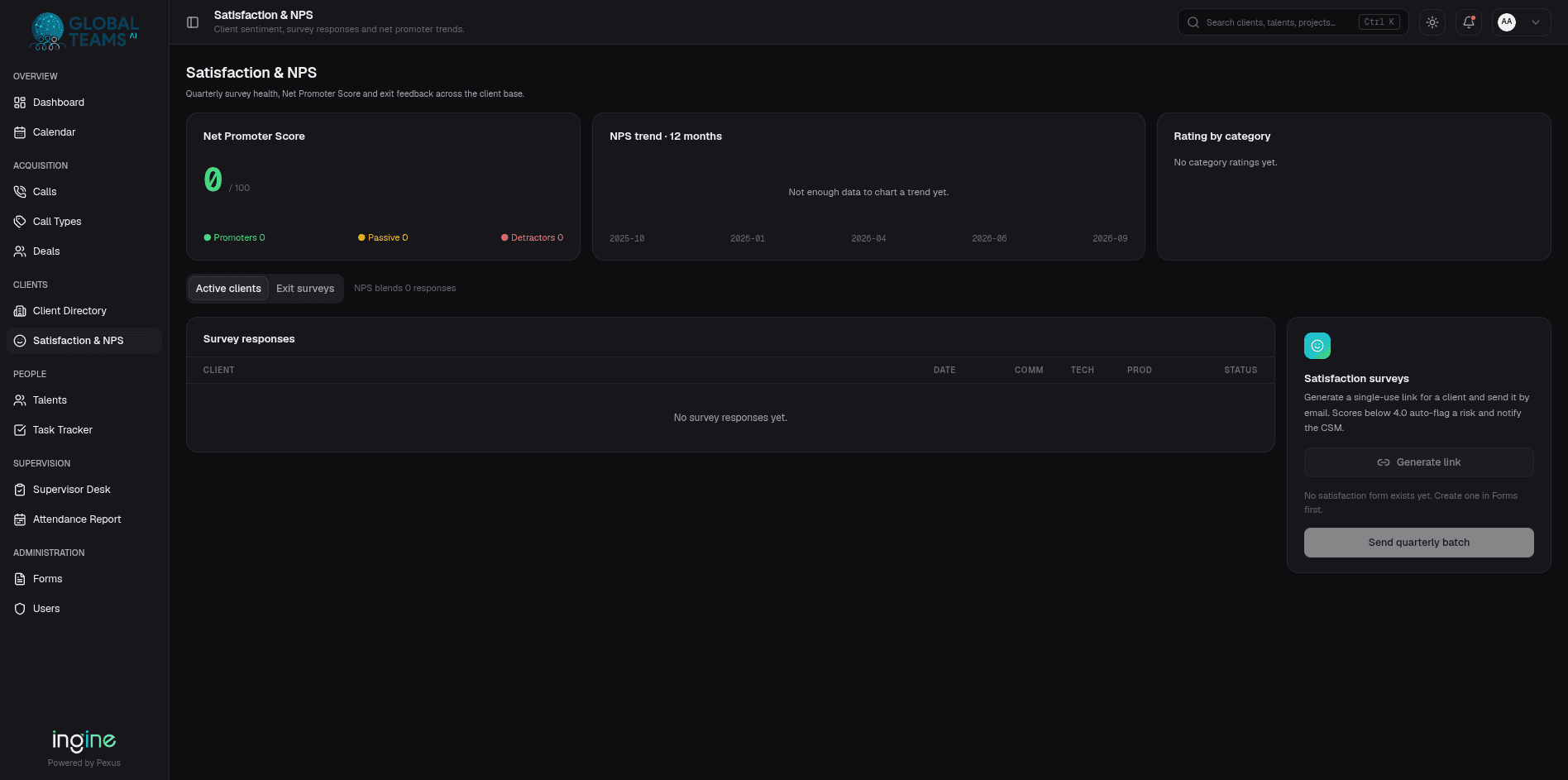The width and height of the screenshot is (1568, 780).
Task: Click the 'NPS blends 0 responses' text
Action: (405, 289)
